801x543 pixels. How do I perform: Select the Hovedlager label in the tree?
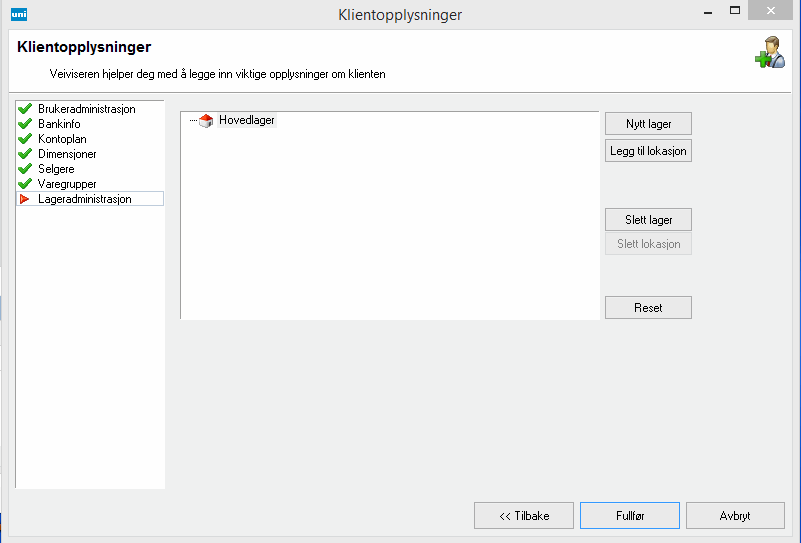[246, 120]
